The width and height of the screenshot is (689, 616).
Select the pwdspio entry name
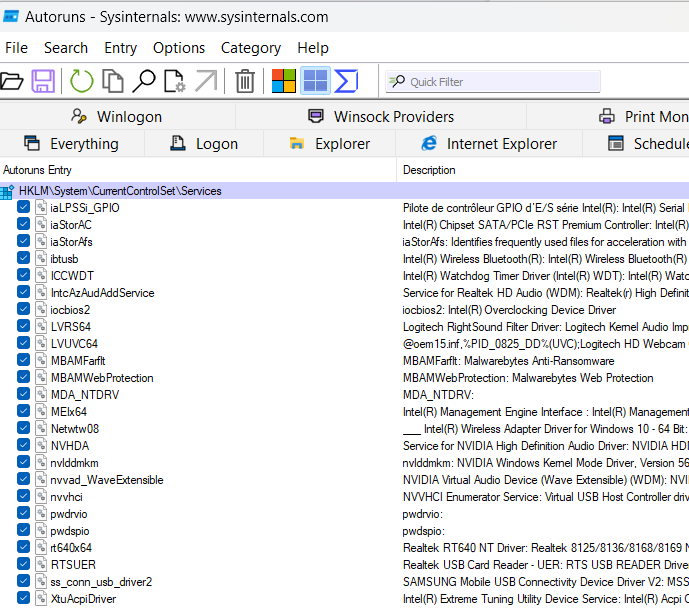(70, 531)
